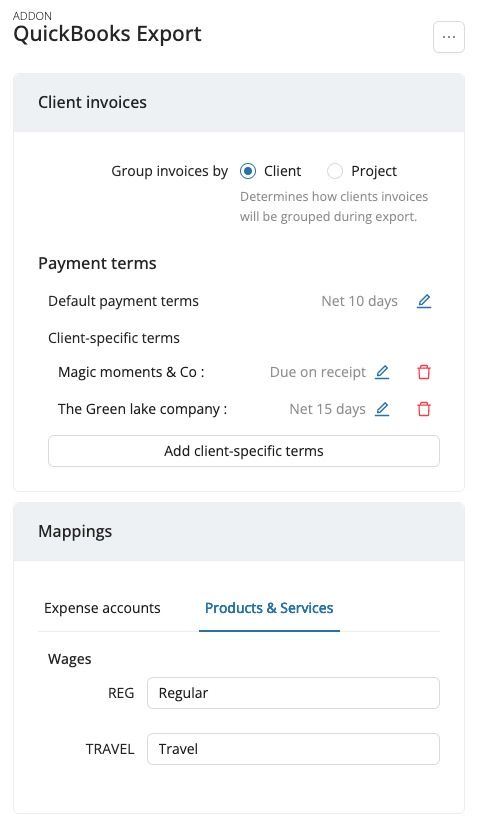Click the 'Group invoices by' label

(x=169, y=171)
